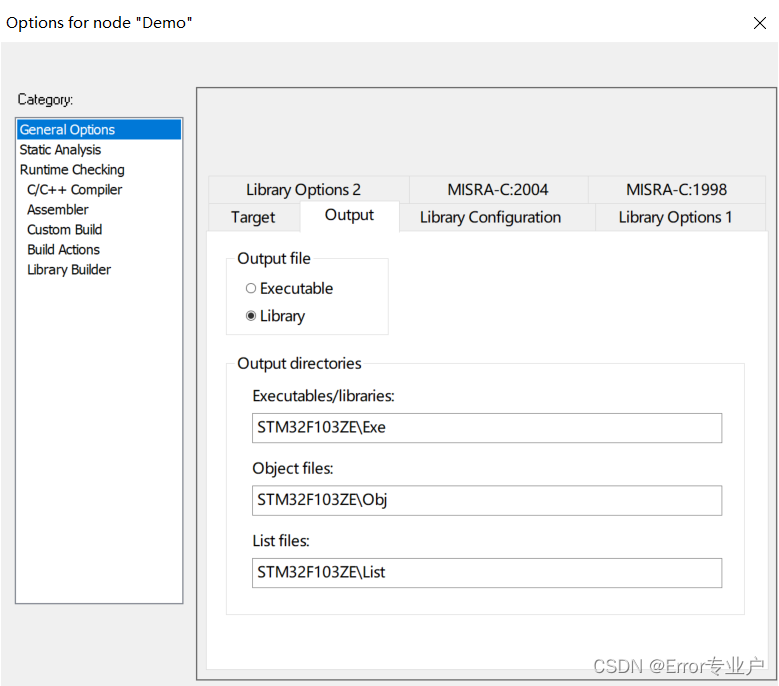This screenshot has height=686, width=779.
Task: Select General Options category
Action: click(x=99, y=130)
